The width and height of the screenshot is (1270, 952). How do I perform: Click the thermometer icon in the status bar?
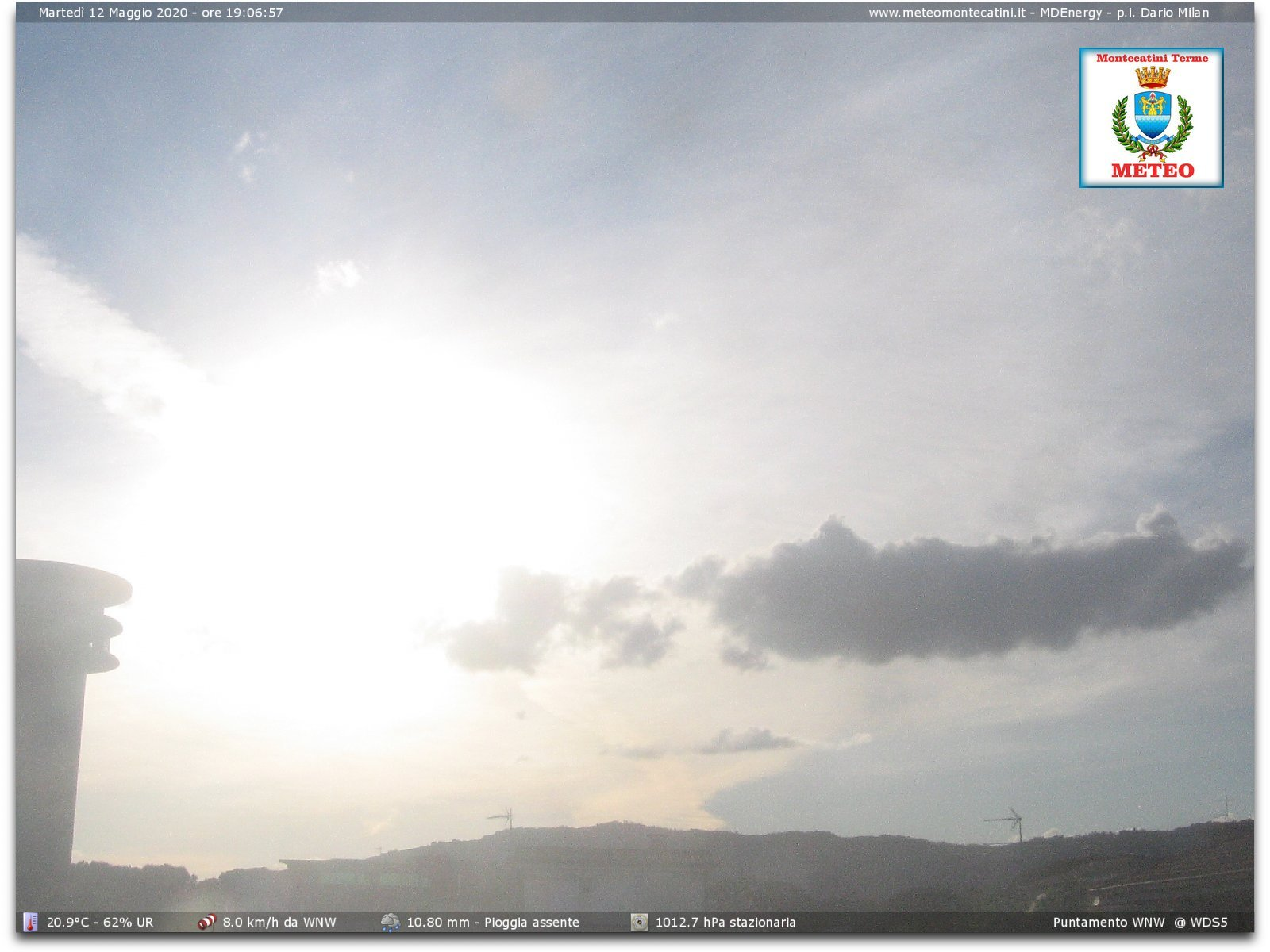click(x=30, y=922)
